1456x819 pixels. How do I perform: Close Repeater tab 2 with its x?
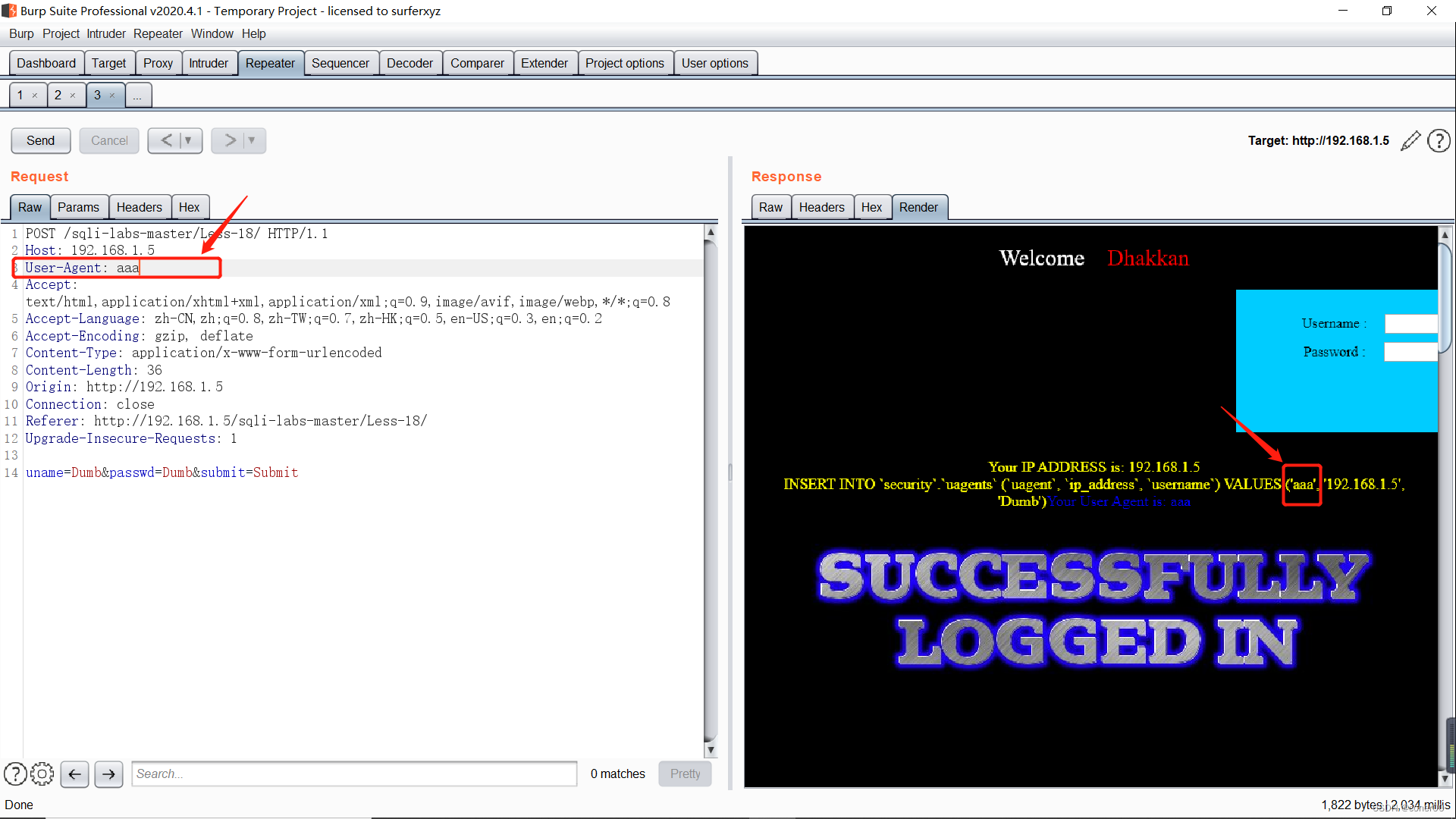(73, 96)
